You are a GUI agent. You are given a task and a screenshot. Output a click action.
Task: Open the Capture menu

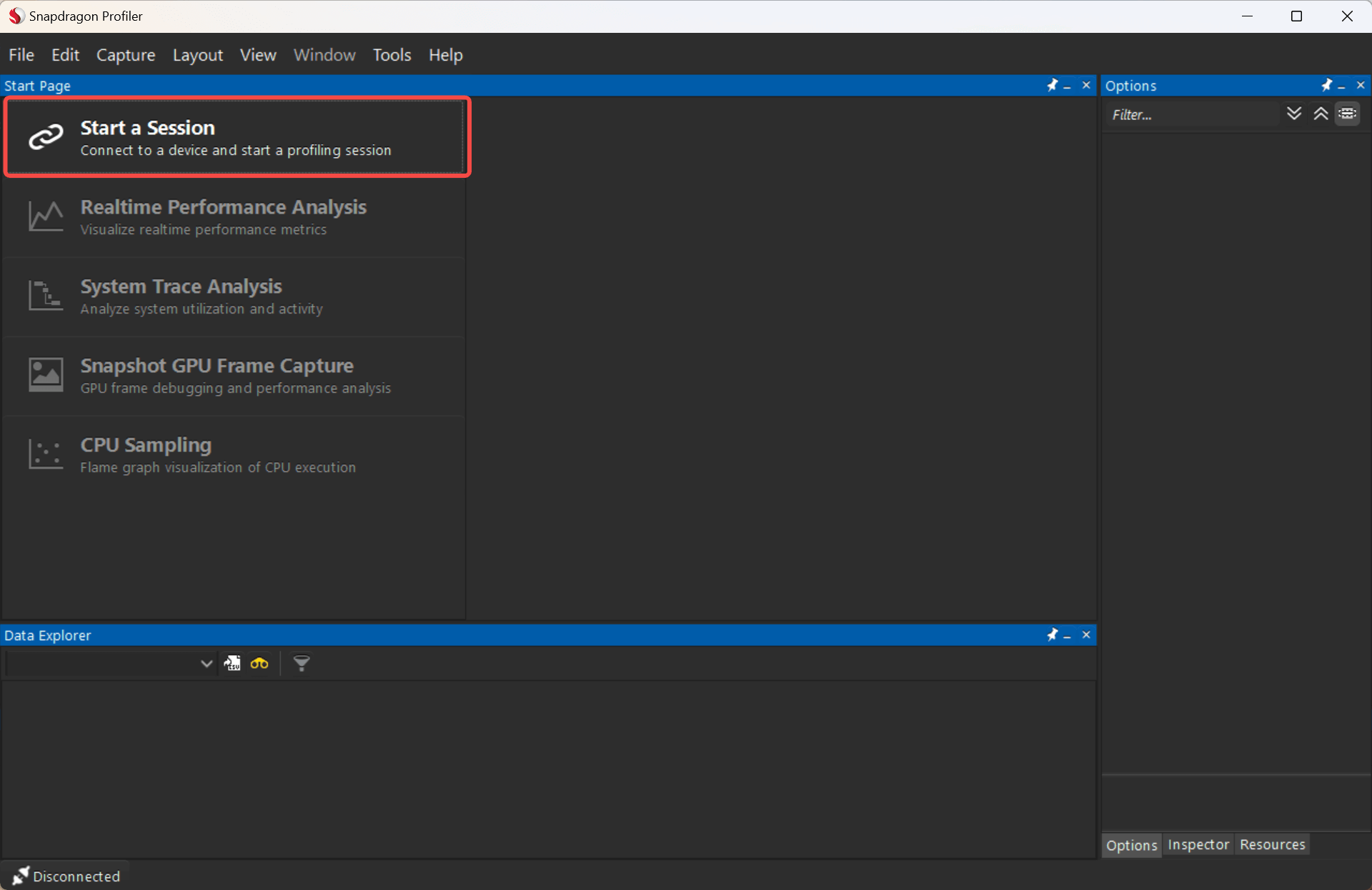[x=126, y=55]
